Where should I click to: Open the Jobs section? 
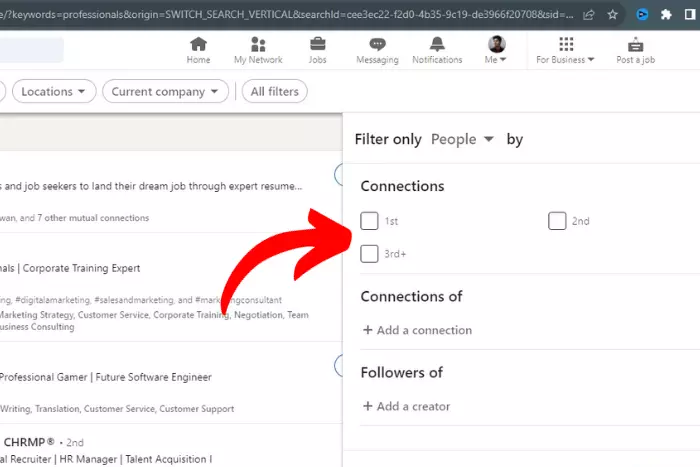[x=317, y=50]
